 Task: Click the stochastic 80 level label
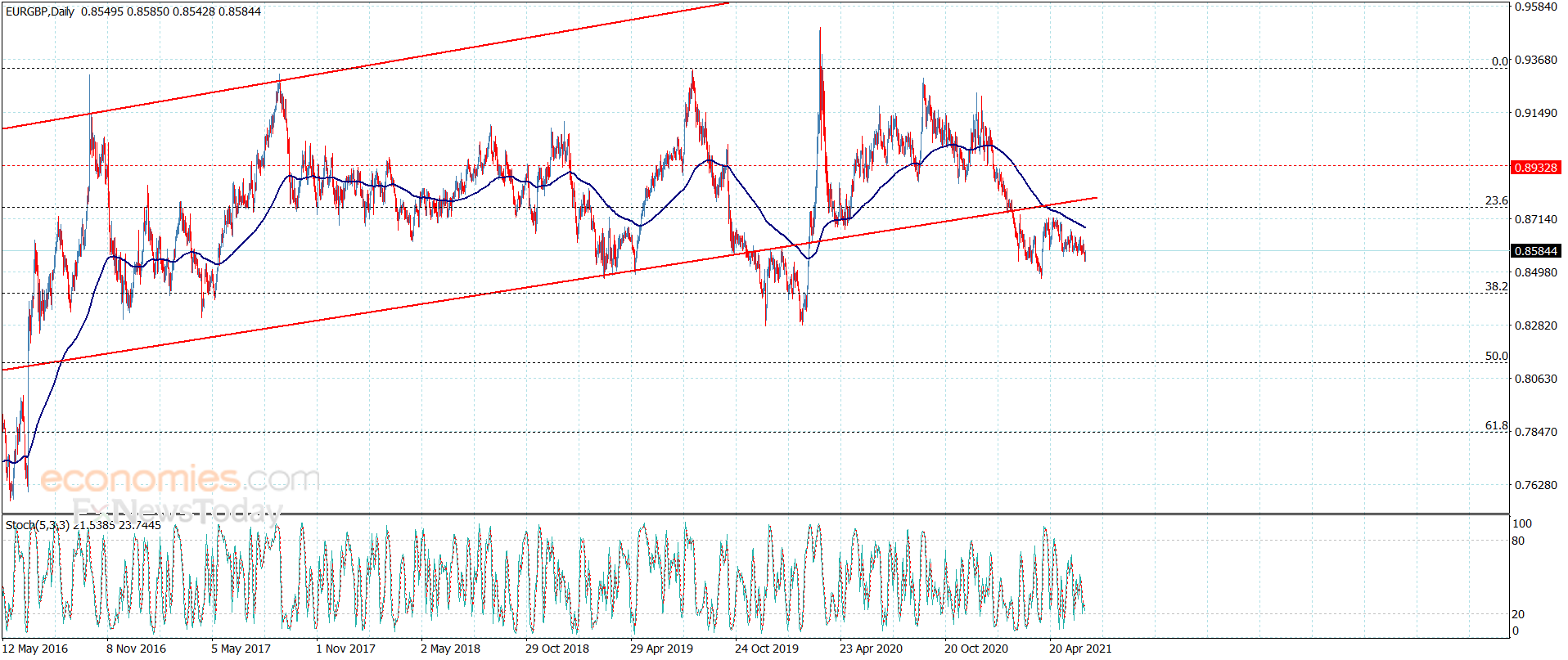pos(1518,541)
